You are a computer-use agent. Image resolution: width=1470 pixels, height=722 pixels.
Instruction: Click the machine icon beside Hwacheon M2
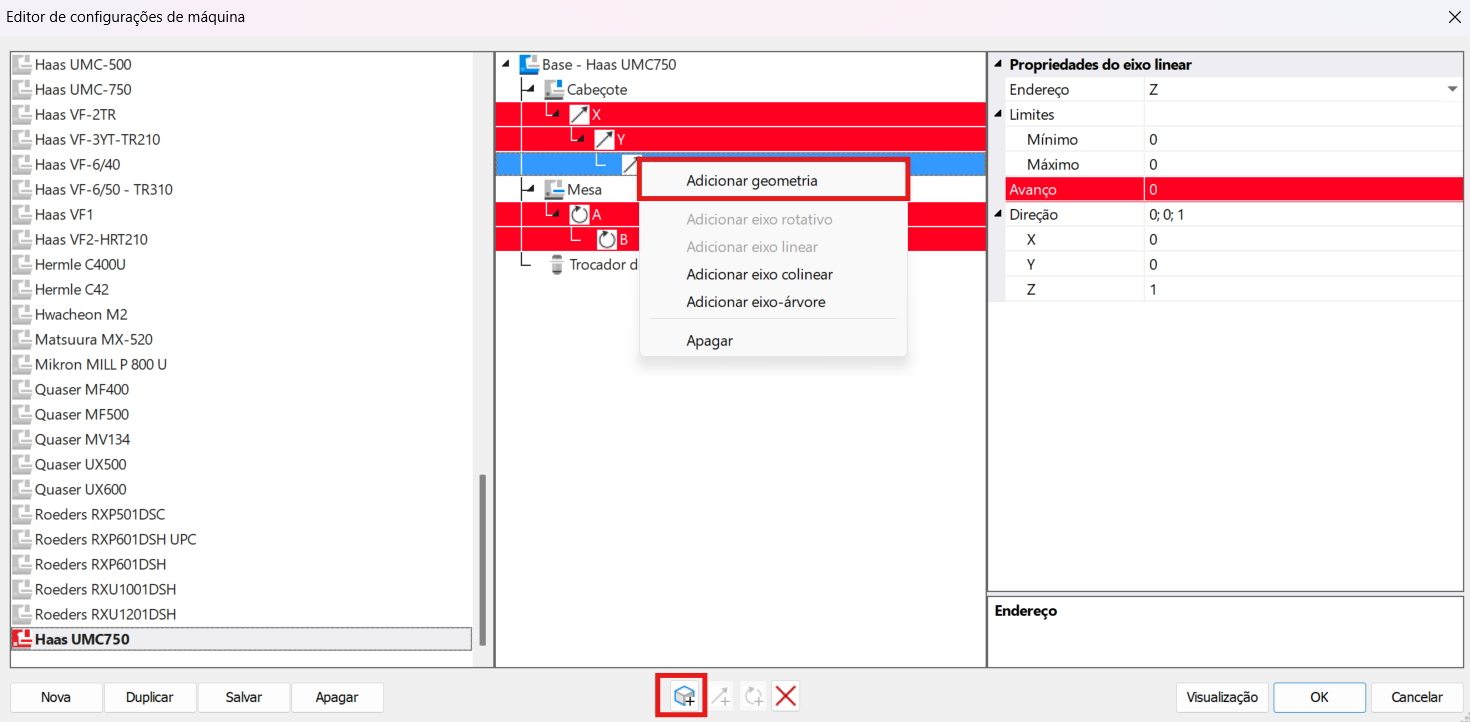point(21,315)
